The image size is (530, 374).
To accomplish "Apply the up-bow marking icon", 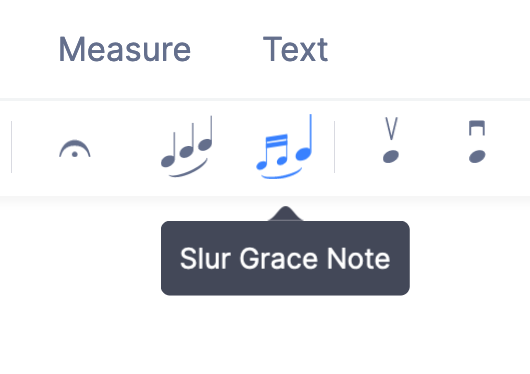I will [x=391, y=140].
